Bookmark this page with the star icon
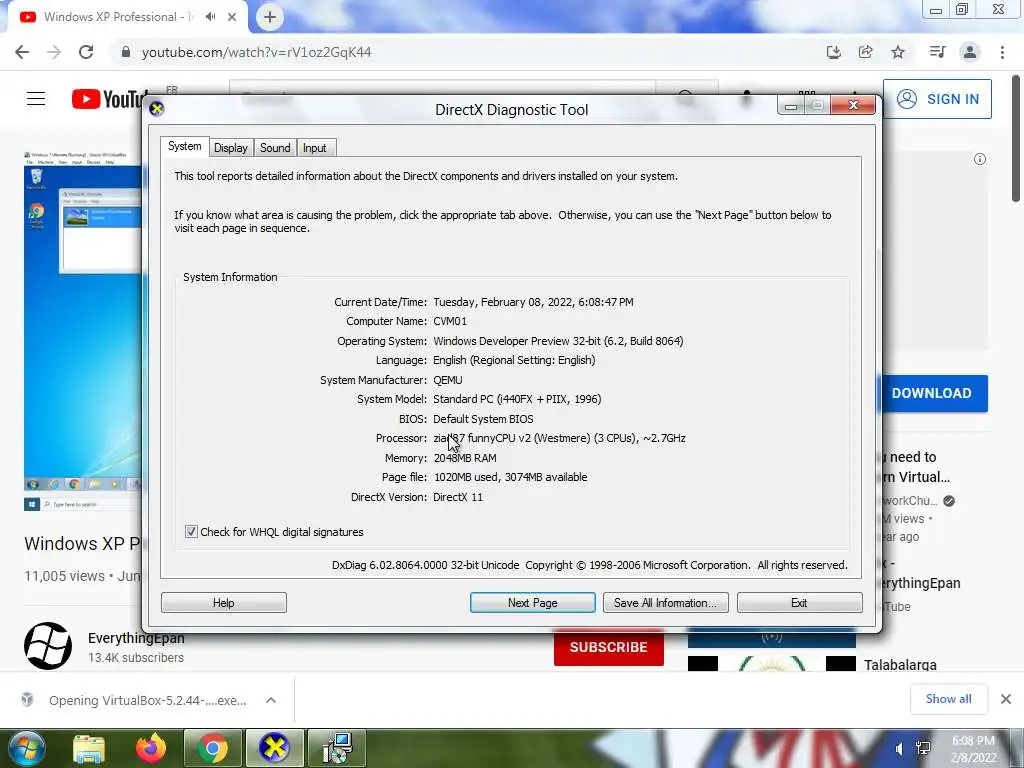This screenshot has width=1024, height=768. point(898,52)
